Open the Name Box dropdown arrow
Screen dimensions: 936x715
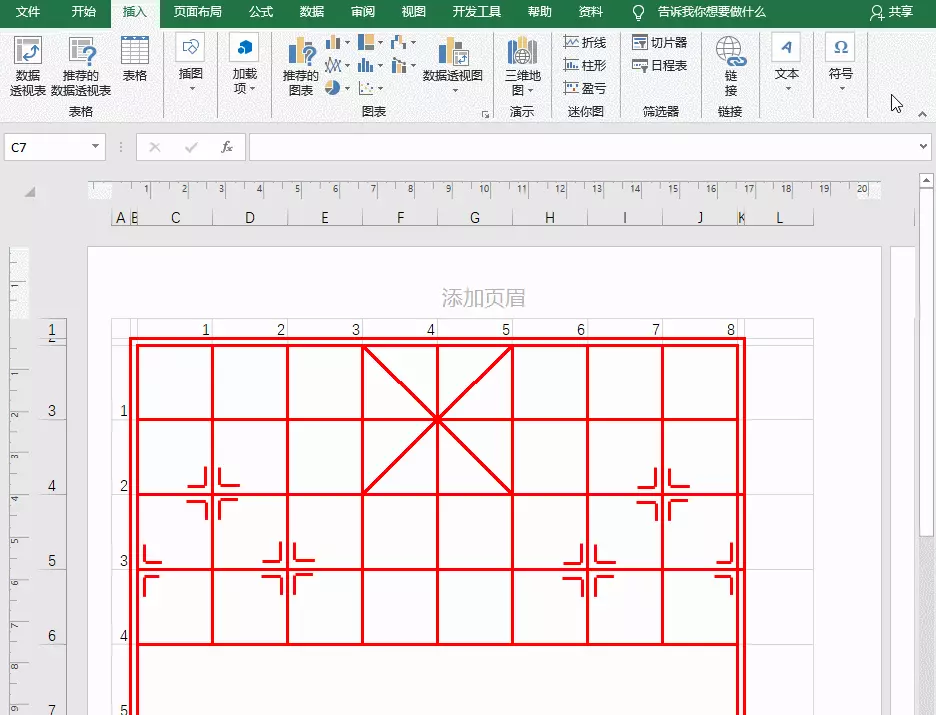tap(96, 146)
